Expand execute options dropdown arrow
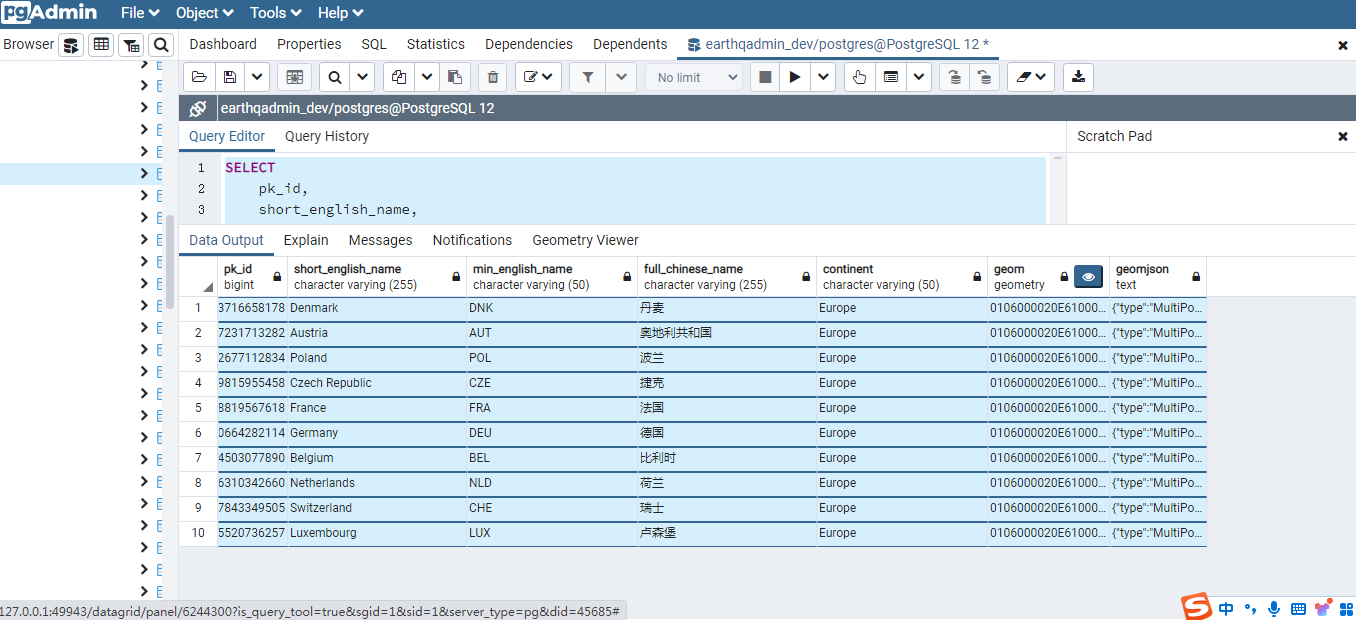 click(823, 77)
